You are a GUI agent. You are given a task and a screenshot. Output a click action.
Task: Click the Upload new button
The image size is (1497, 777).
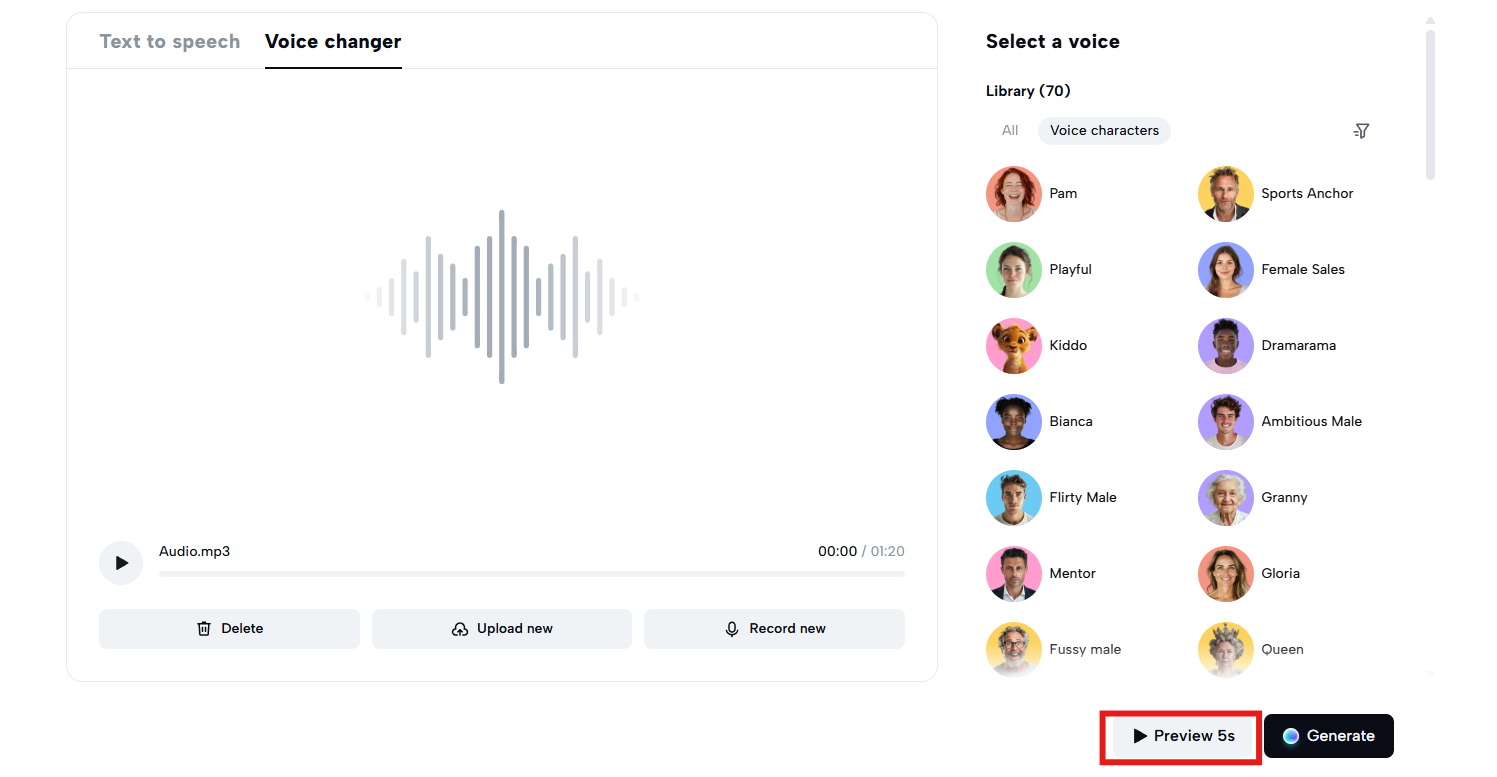tap(502, 629)
